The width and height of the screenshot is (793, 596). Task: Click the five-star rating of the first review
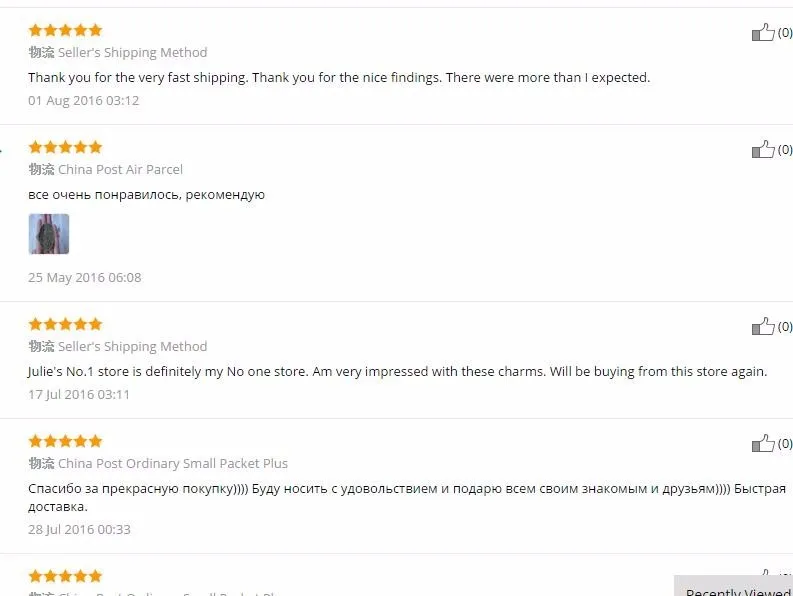(65, 30)
